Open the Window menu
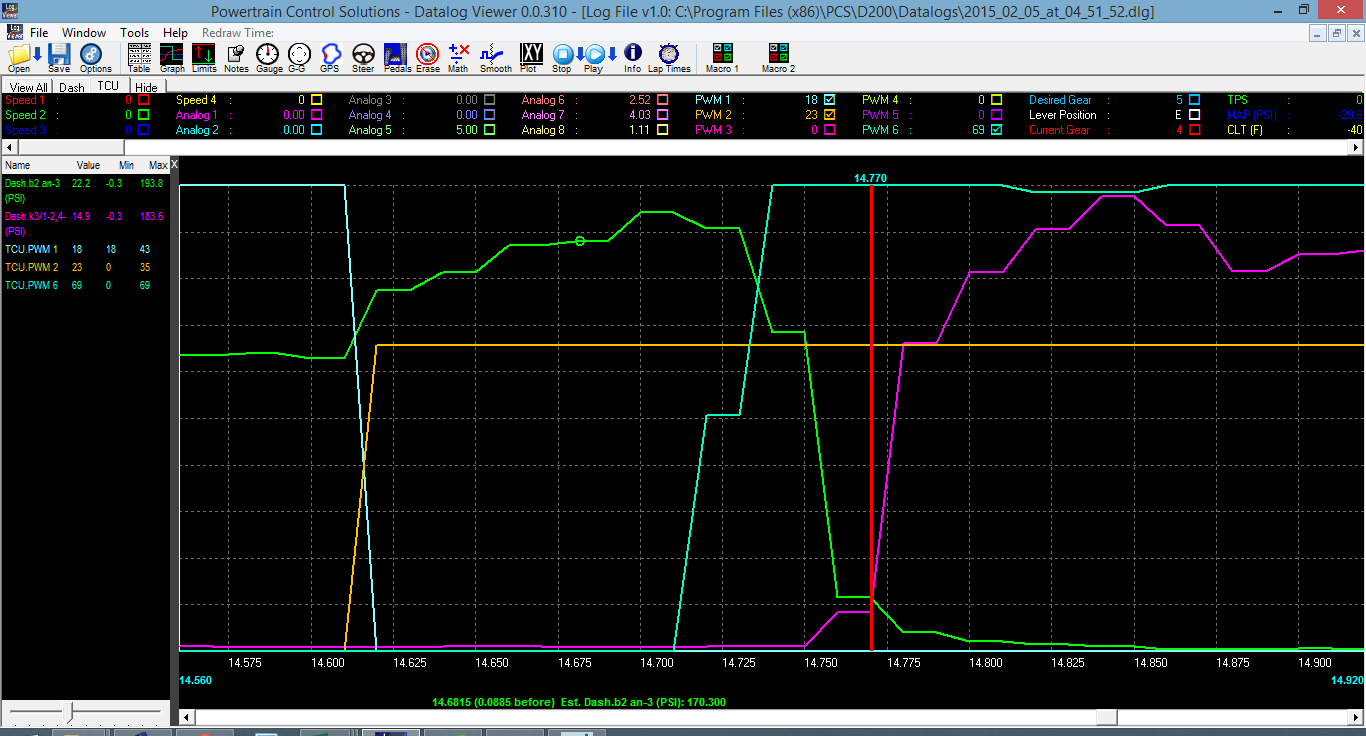The width and height of the screenshot is (1366, 736). click(84, 33)
